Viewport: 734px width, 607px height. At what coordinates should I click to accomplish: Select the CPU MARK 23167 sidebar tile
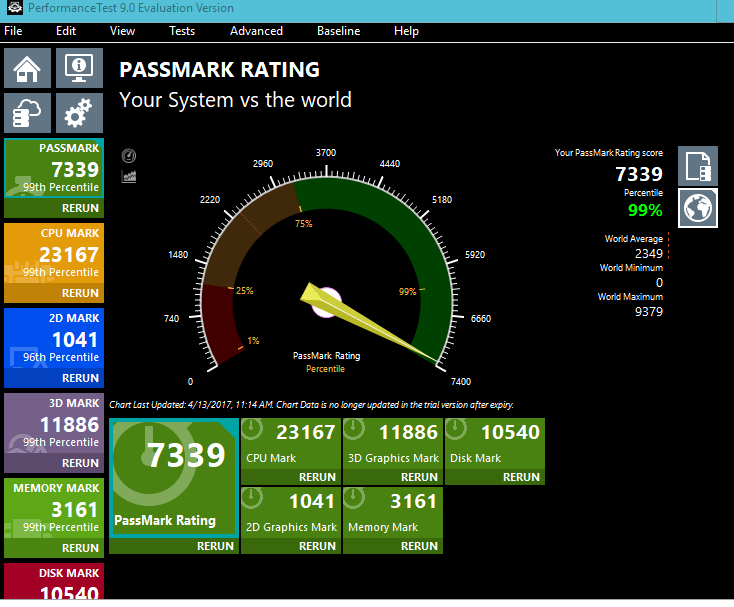click(54, 253)
